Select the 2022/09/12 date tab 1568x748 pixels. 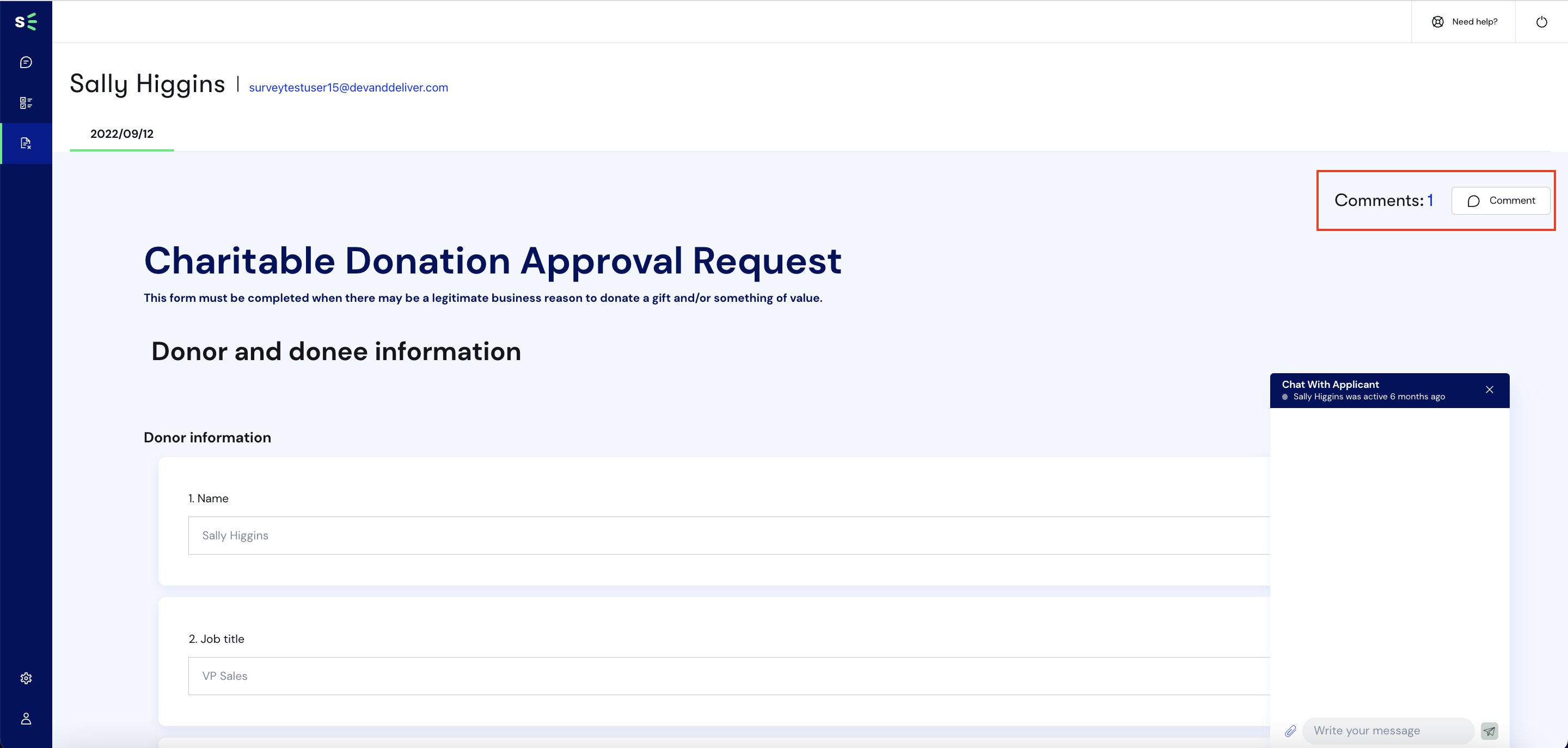121,132
